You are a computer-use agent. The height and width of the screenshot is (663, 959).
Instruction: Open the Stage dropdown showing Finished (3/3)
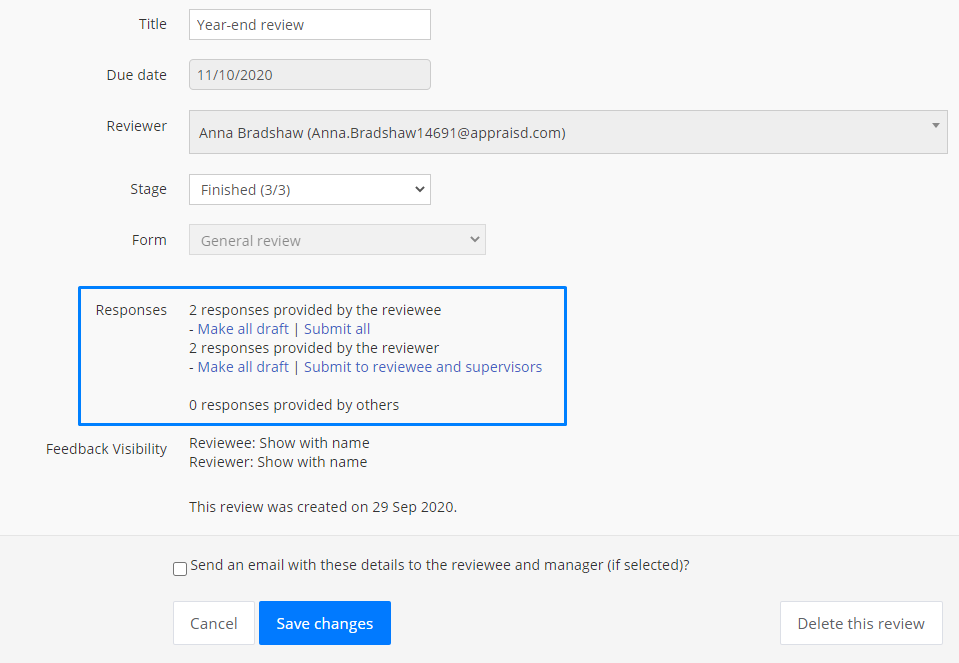309,190
